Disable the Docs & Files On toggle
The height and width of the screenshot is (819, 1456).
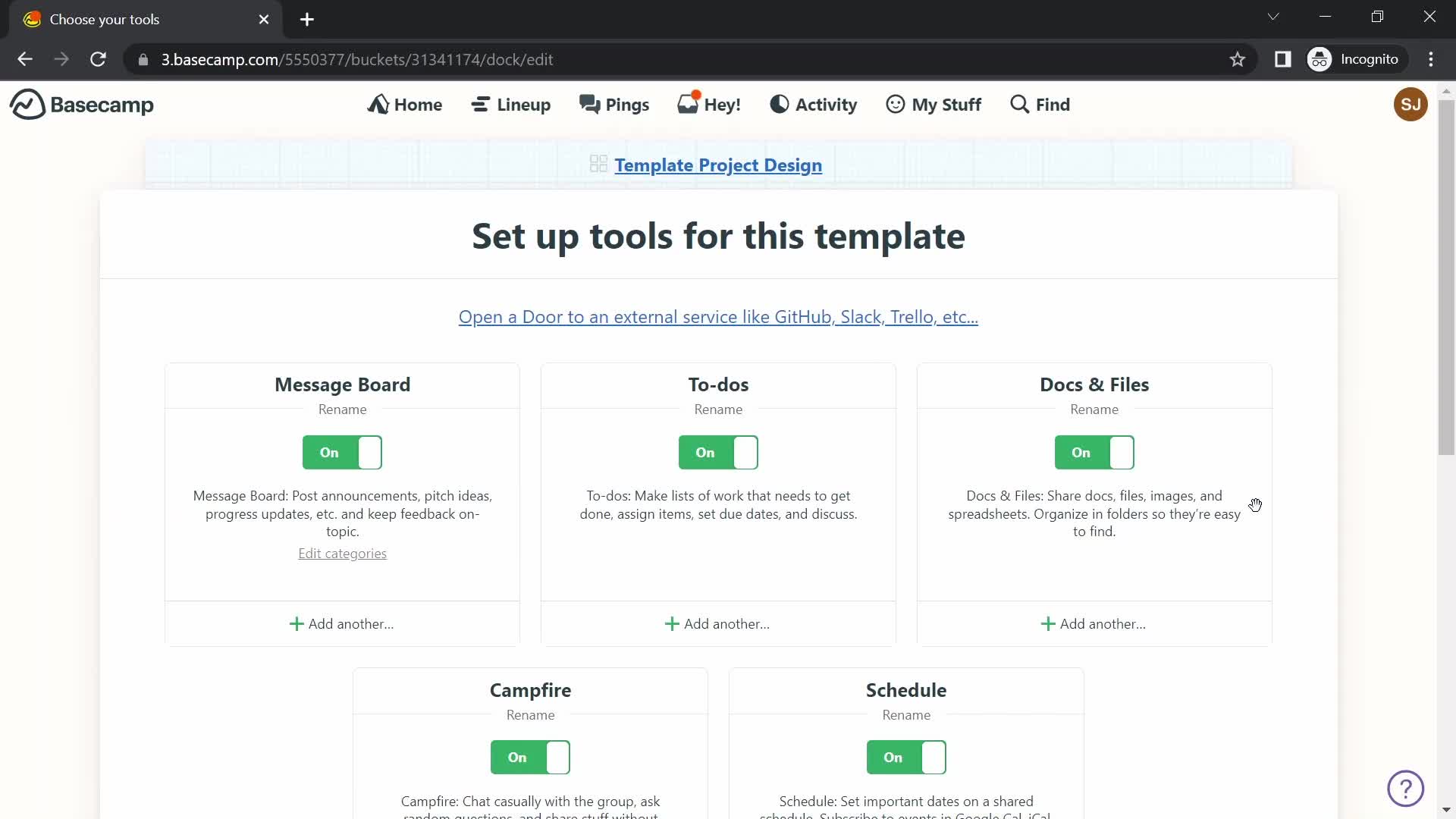coord(1094,452)
